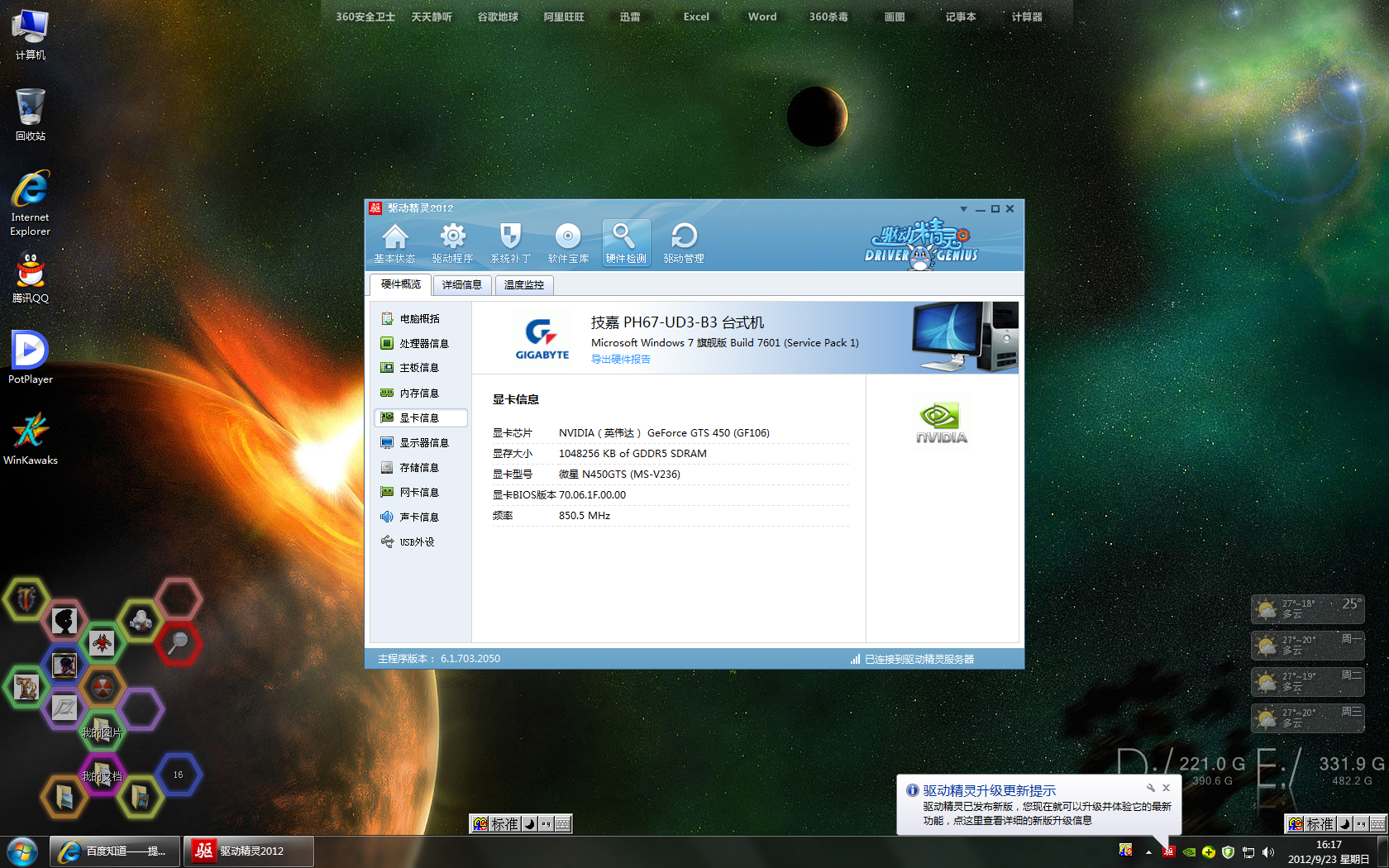The height and width of the screenshot is (868, 1389).
Task: Select 电脑概括 in sidebar
Action: pos(420,318)
